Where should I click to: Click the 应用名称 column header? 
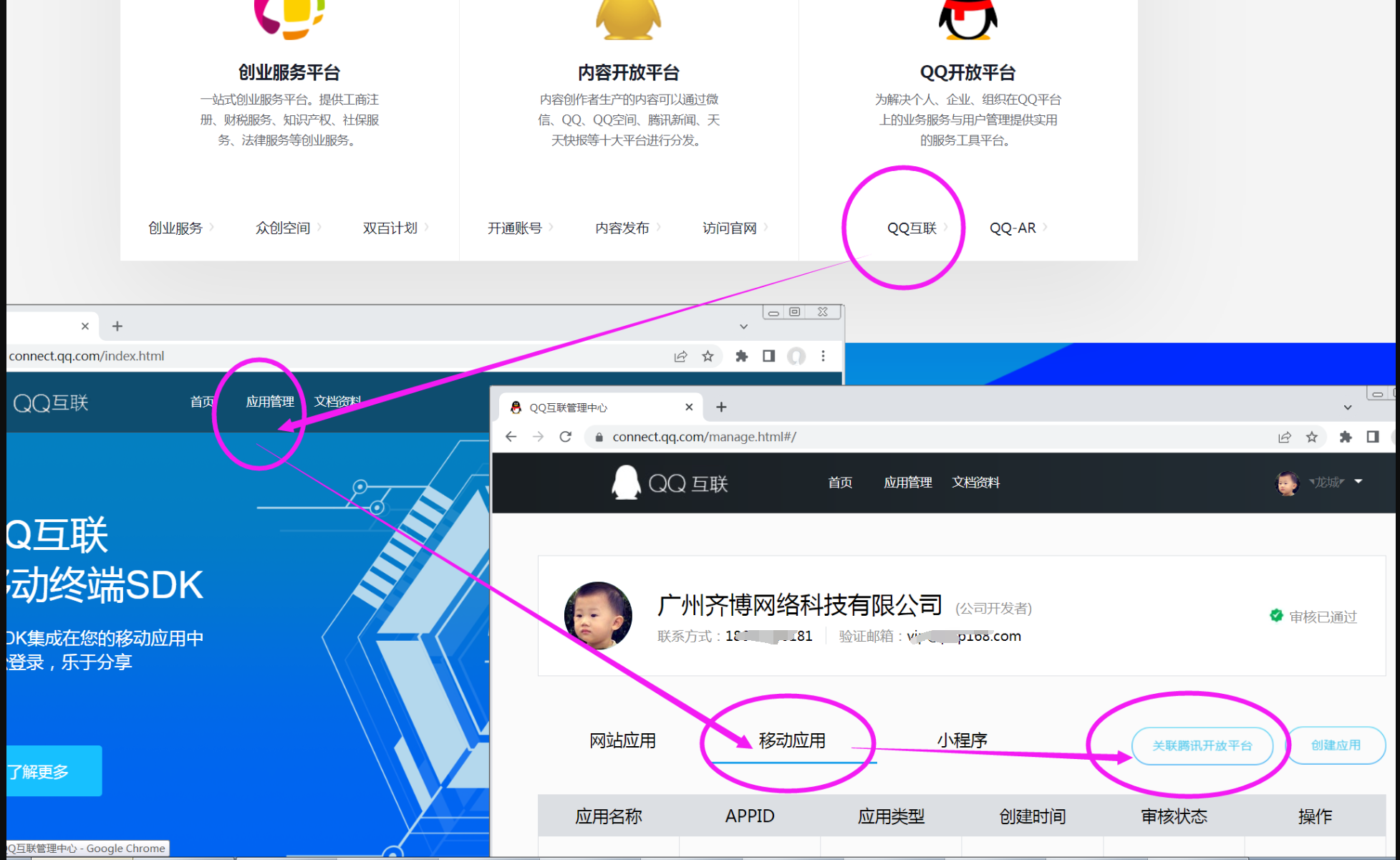pos(608,816)
